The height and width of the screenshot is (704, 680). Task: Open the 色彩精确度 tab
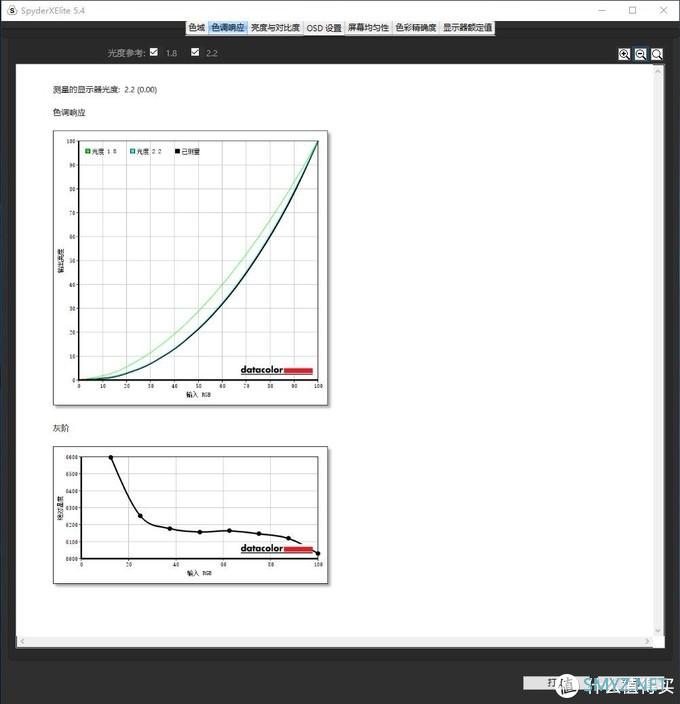tap(416, 28)
